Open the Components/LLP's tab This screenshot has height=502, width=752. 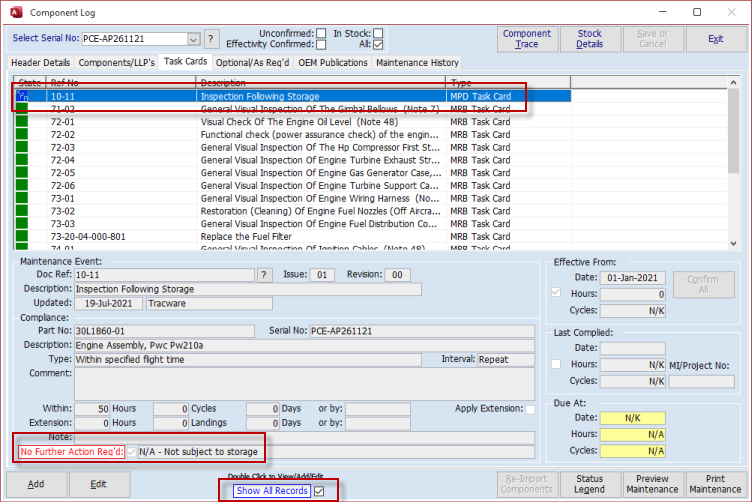[116, 62]
